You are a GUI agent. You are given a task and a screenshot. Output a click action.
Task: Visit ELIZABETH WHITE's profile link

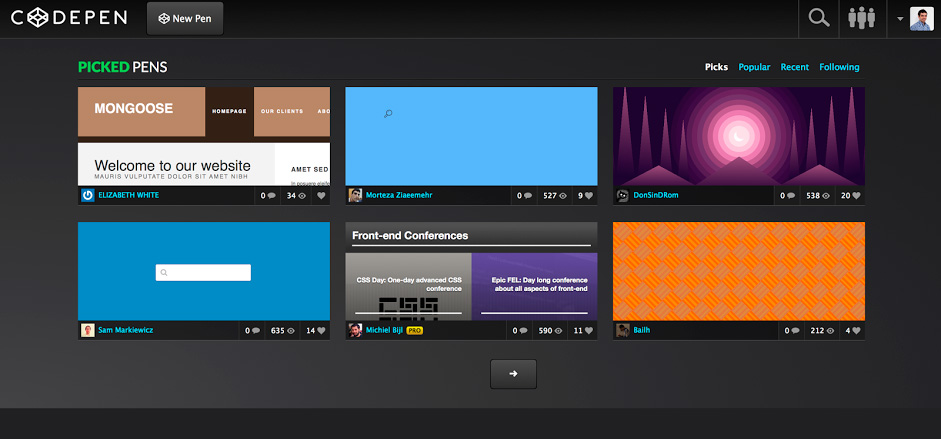pos(128,196)
